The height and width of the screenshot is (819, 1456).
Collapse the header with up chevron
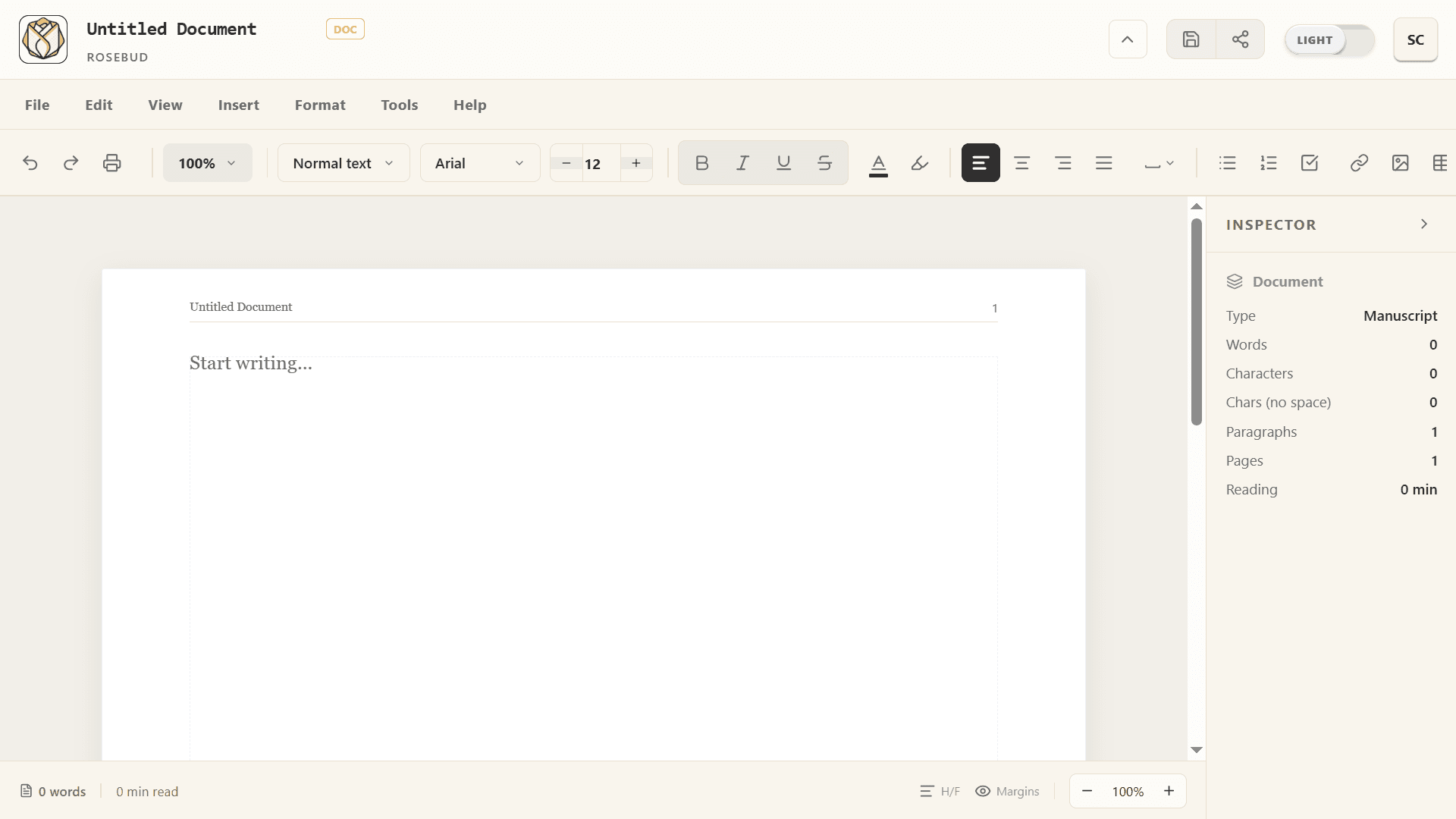[x=1128, y=39]
